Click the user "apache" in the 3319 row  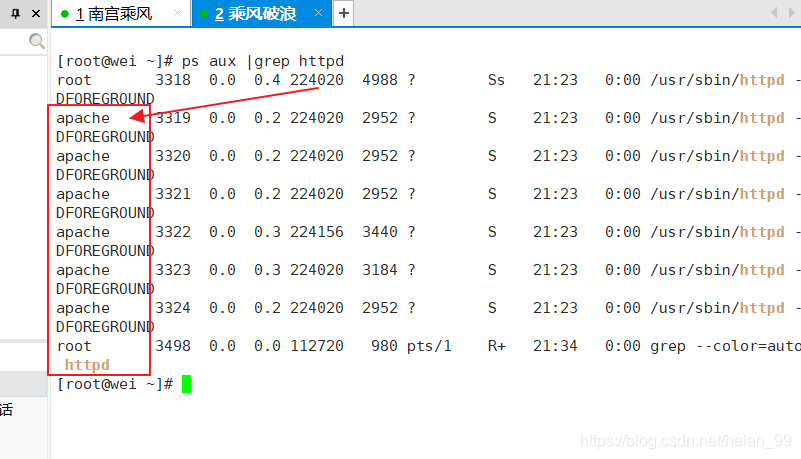[83, 118]
